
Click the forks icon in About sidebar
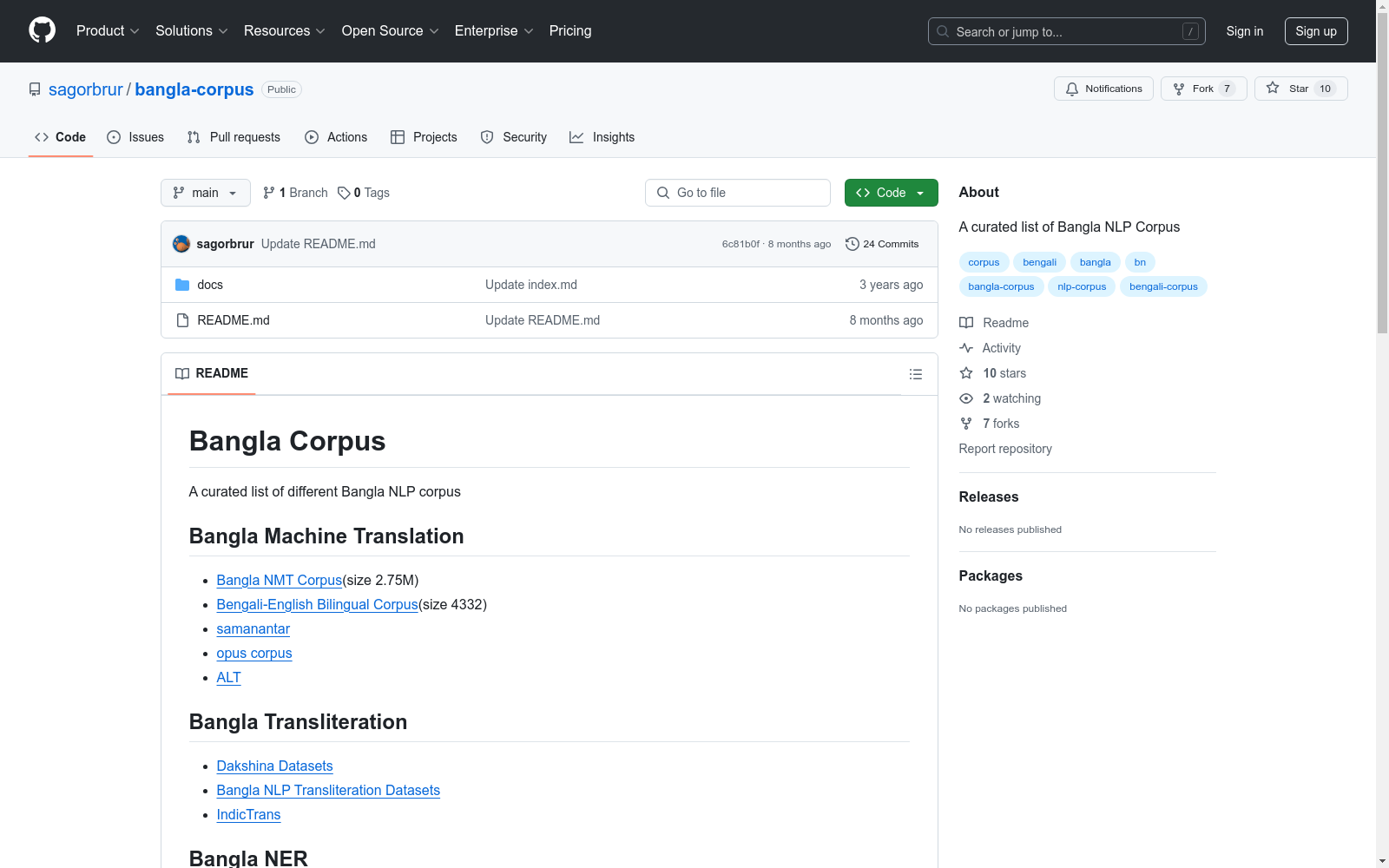[966, 424]
